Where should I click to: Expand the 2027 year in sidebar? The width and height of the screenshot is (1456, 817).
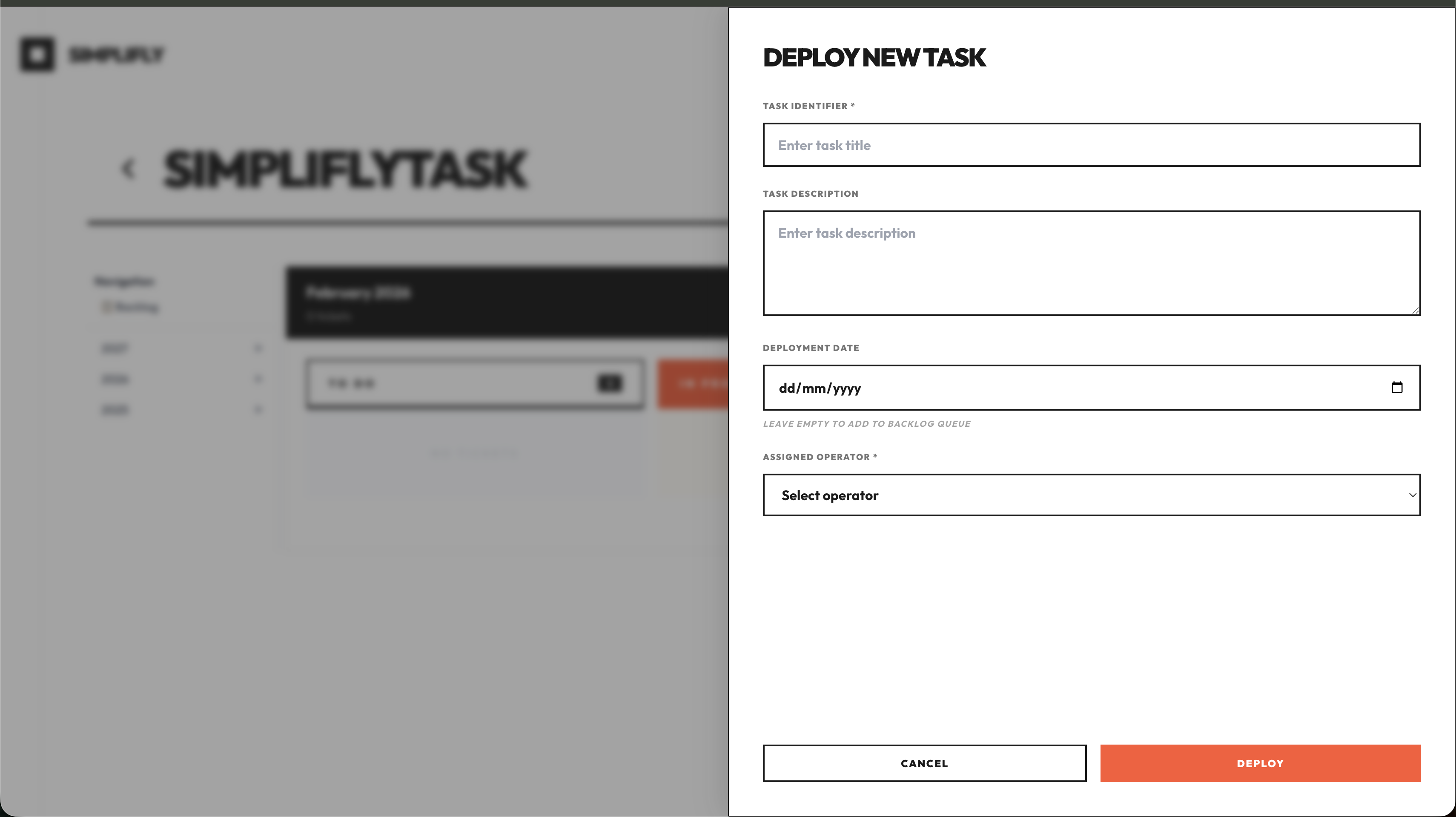(258, 348)
